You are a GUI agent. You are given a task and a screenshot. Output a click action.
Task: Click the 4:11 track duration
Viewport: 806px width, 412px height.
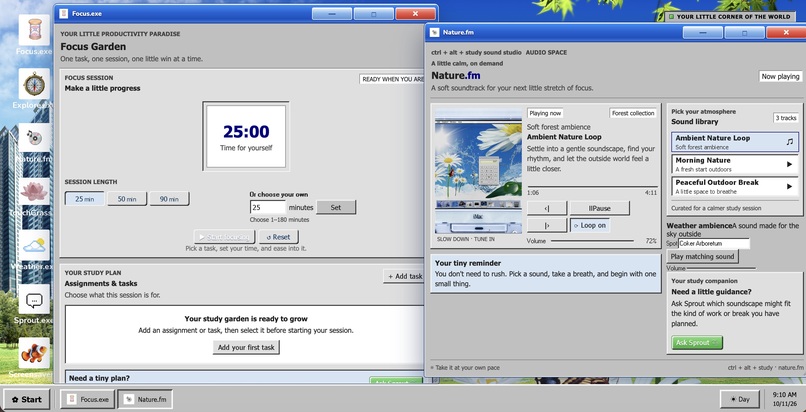[651, 193]
